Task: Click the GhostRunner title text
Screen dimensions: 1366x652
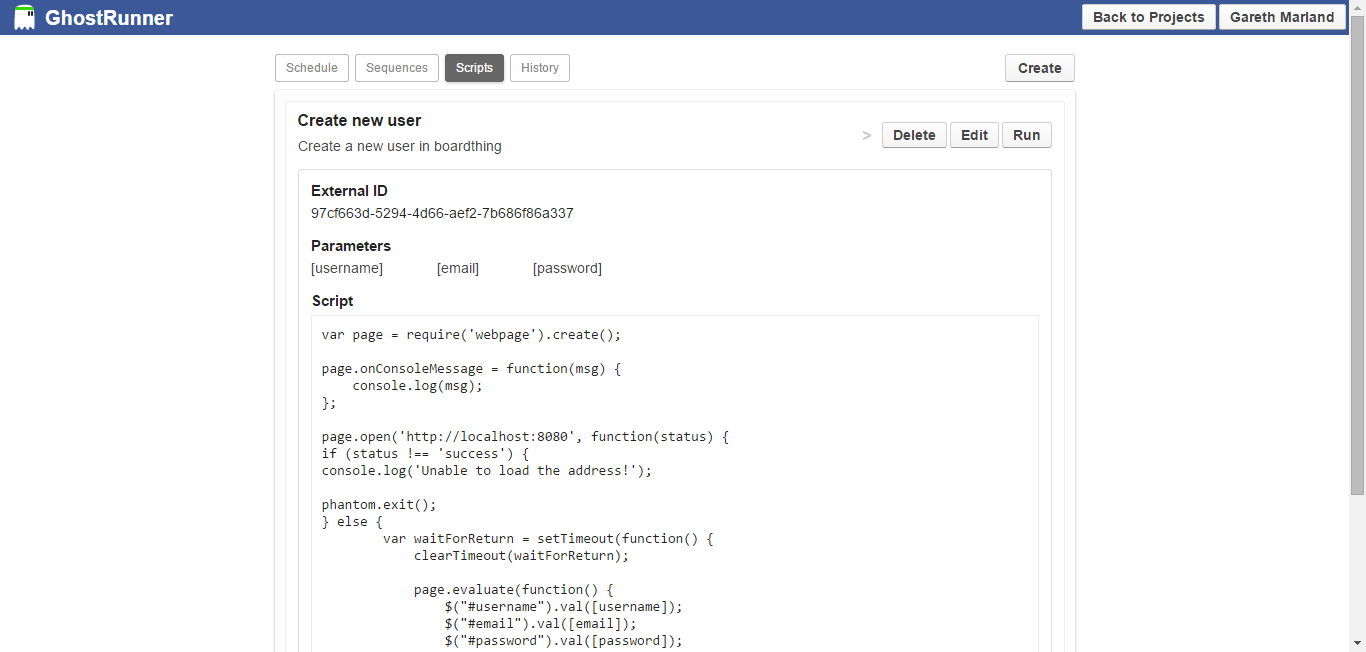Action: click(109, 18)
